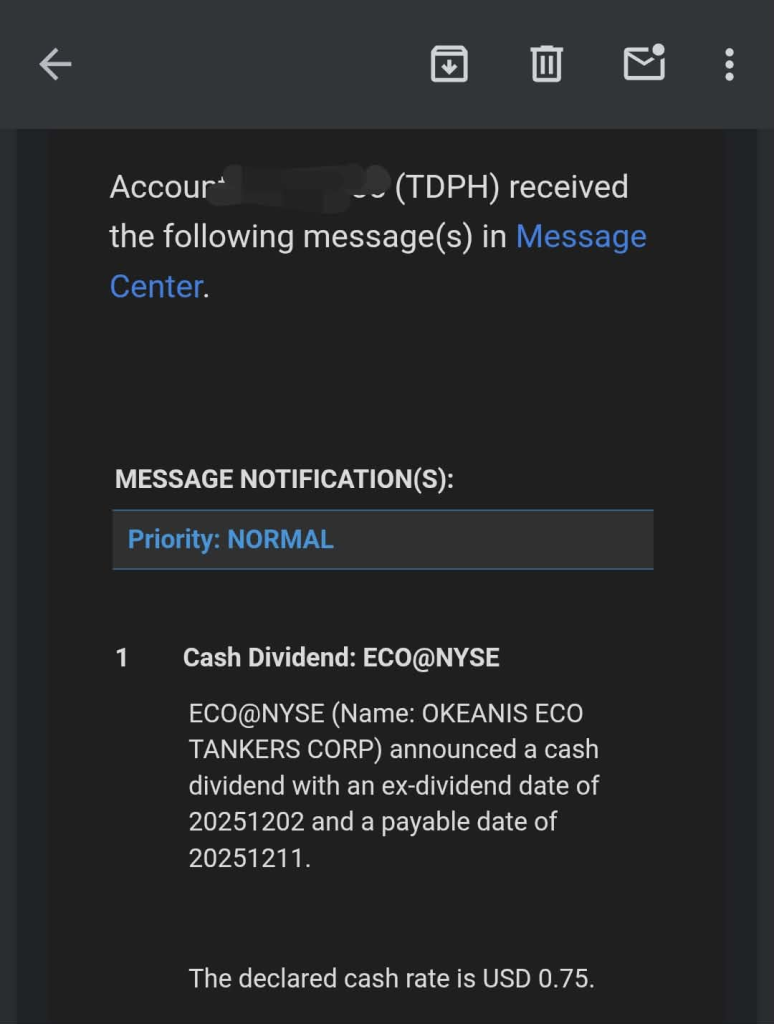This screenshot has height=1024, width=774.
Task: Mark the email as unread
Action: pyautogui.click(x=643, y=64)
